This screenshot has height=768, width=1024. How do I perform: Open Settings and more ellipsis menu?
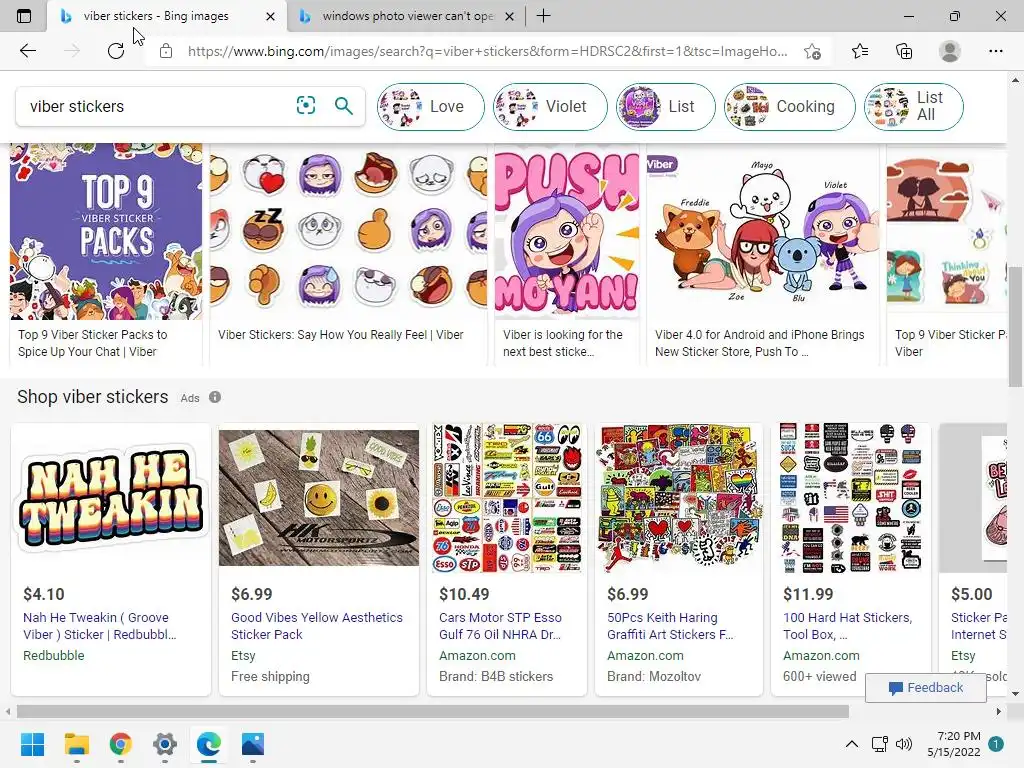[995, 51]
